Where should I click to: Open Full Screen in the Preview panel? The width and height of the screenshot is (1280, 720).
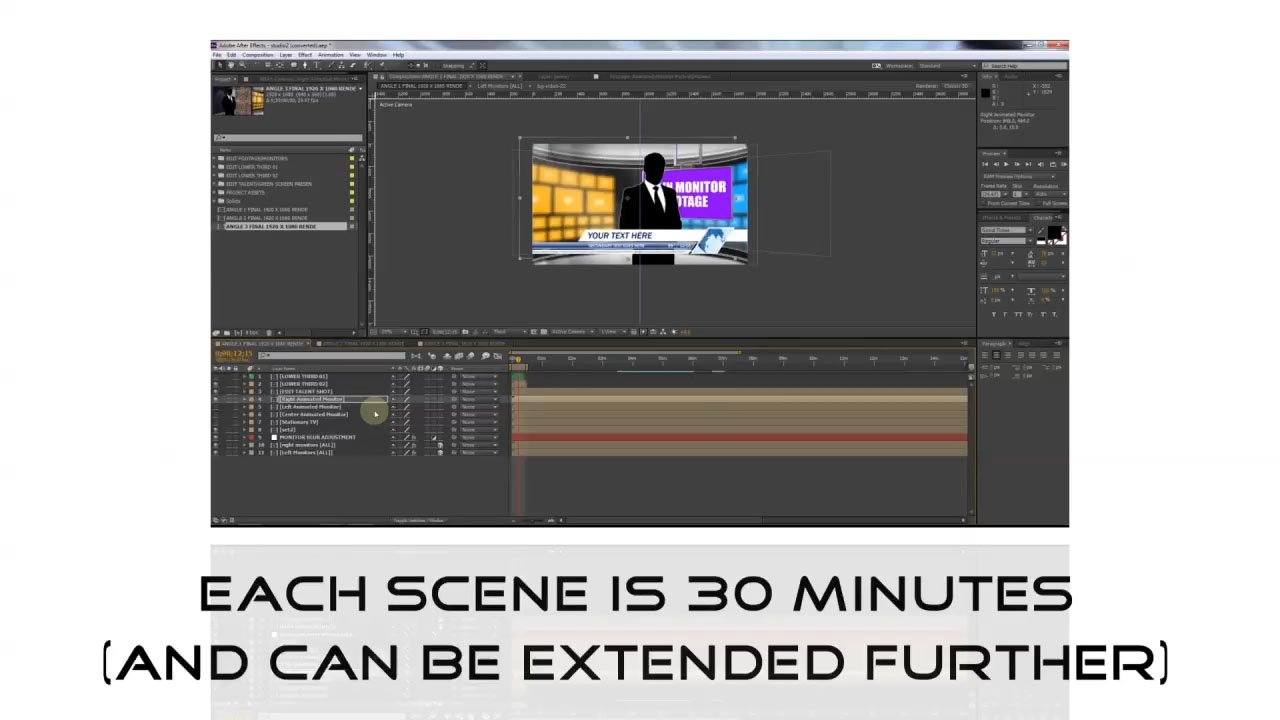coord(1050,203)
